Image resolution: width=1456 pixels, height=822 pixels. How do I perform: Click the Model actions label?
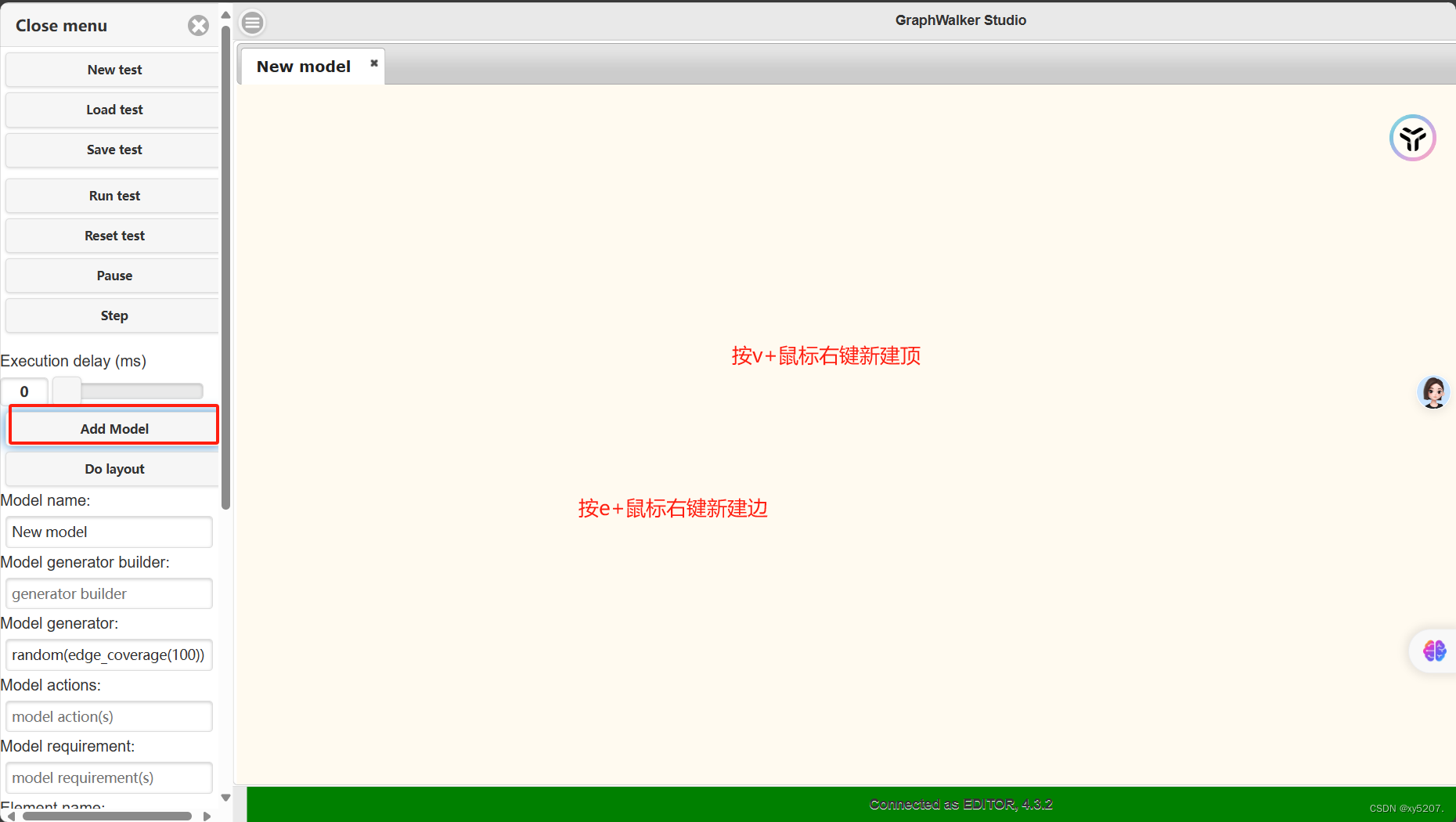click(51, 685)
